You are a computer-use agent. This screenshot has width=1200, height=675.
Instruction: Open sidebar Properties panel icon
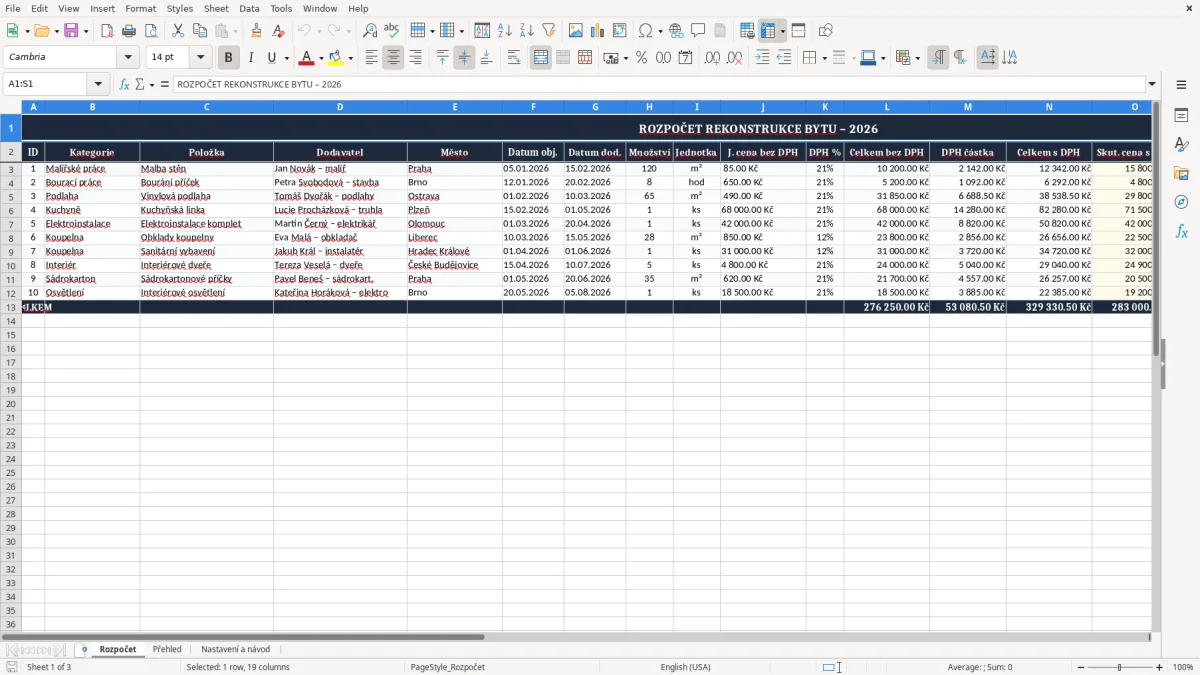pyautogui.click(x=1181, y=116)
